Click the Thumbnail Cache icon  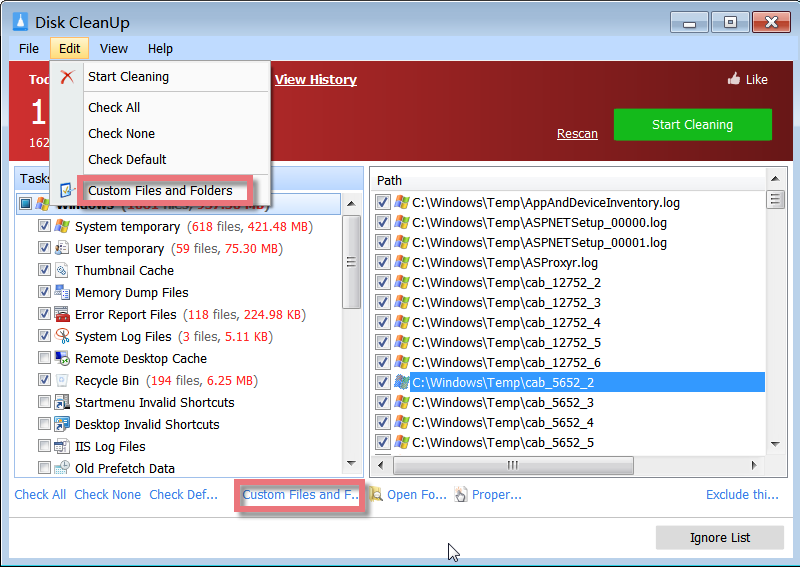62,270
